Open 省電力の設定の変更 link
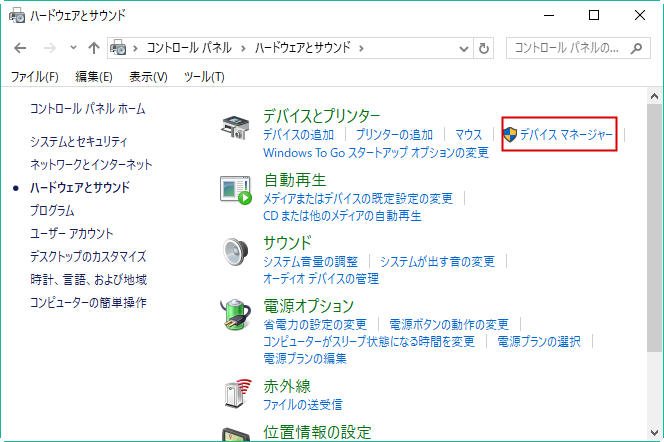664x442 pixels. coord(315,324)
